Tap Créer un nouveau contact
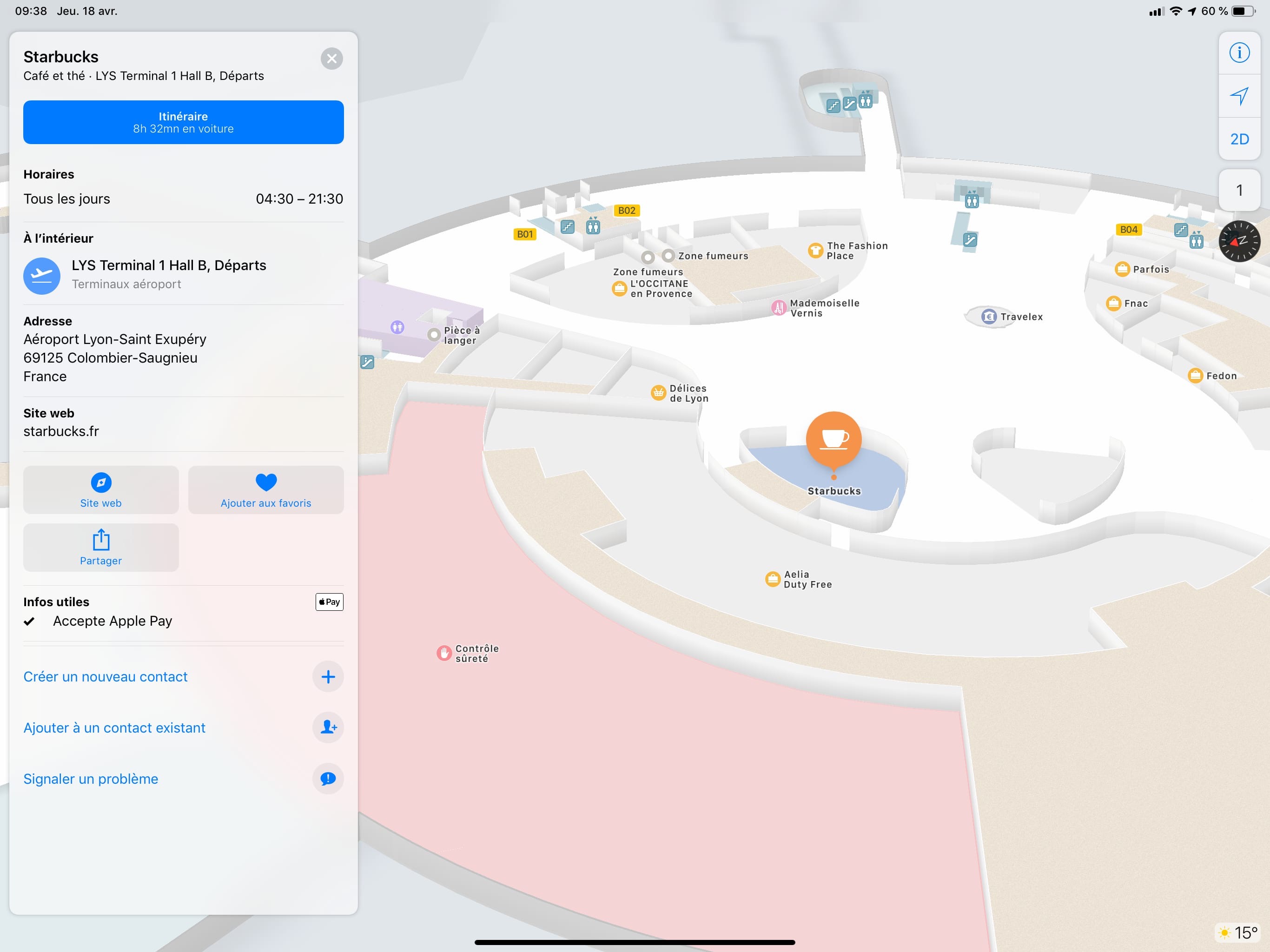The width and height of the screenshot is (1270, 952). (x=106, y=676)
